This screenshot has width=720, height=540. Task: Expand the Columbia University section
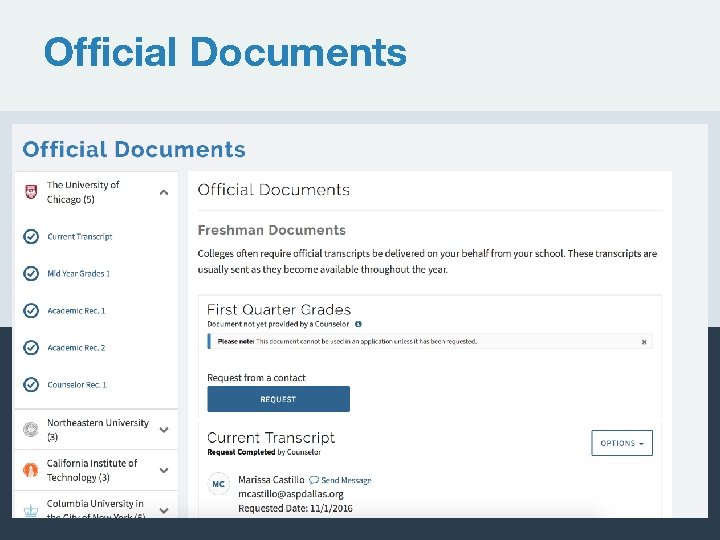click(x=164, y=511)
